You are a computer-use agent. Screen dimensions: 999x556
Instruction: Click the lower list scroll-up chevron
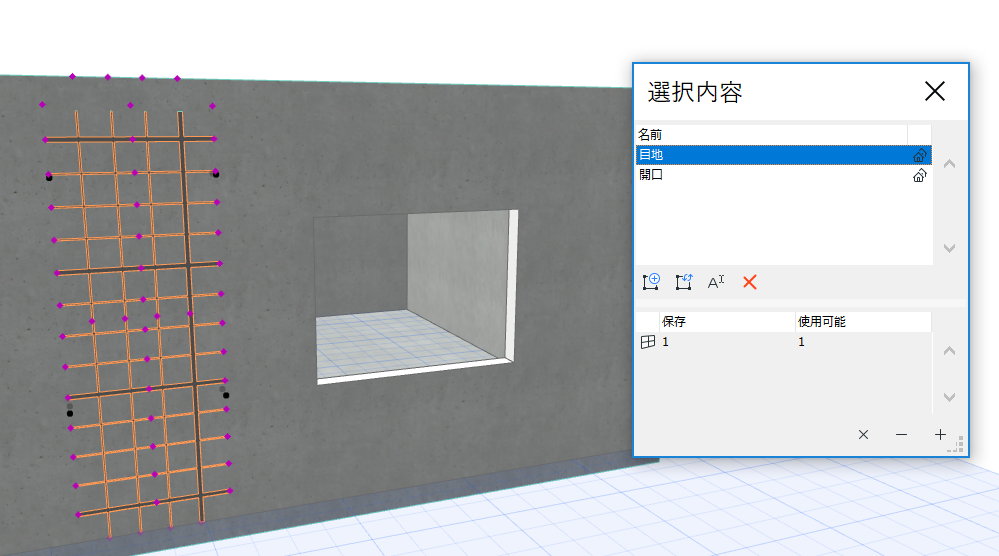point(949,350)
